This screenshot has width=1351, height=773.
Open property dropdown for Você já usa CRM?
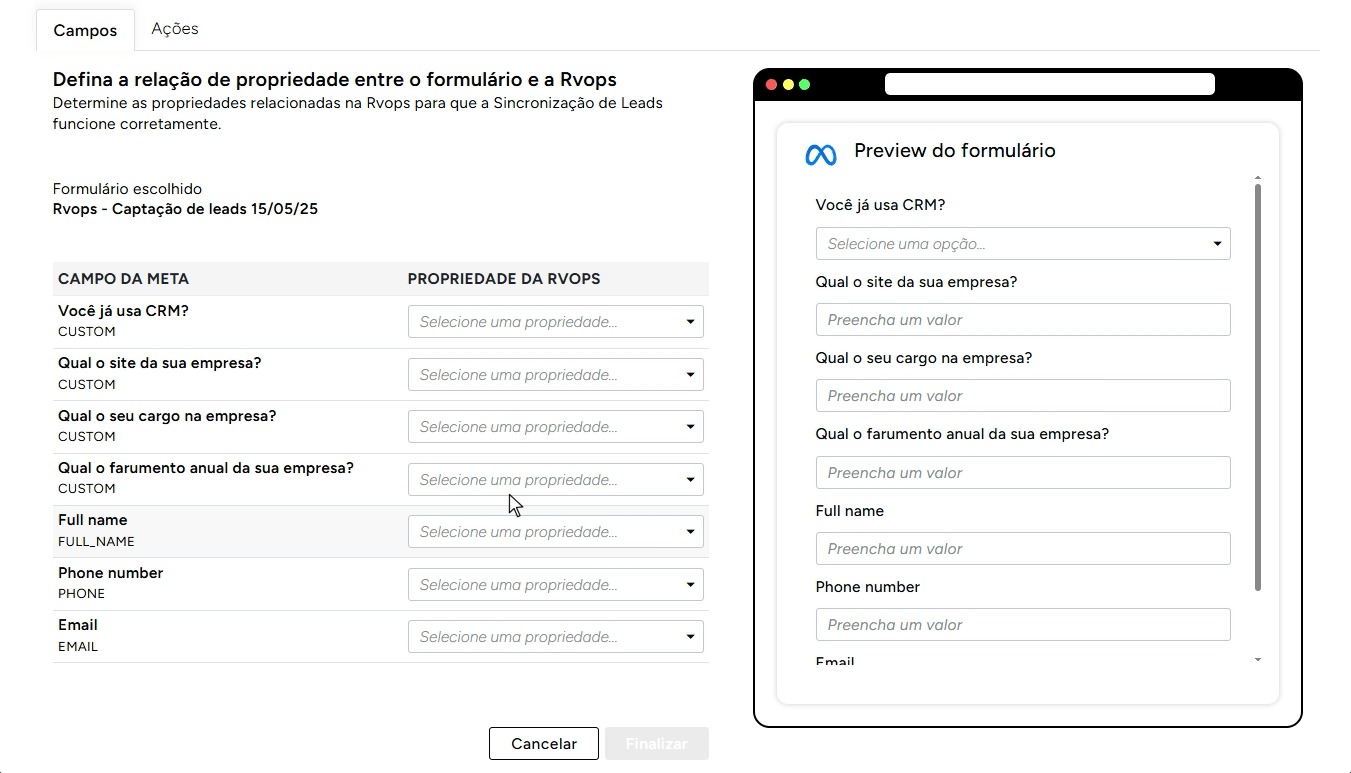tap(555, 322)
